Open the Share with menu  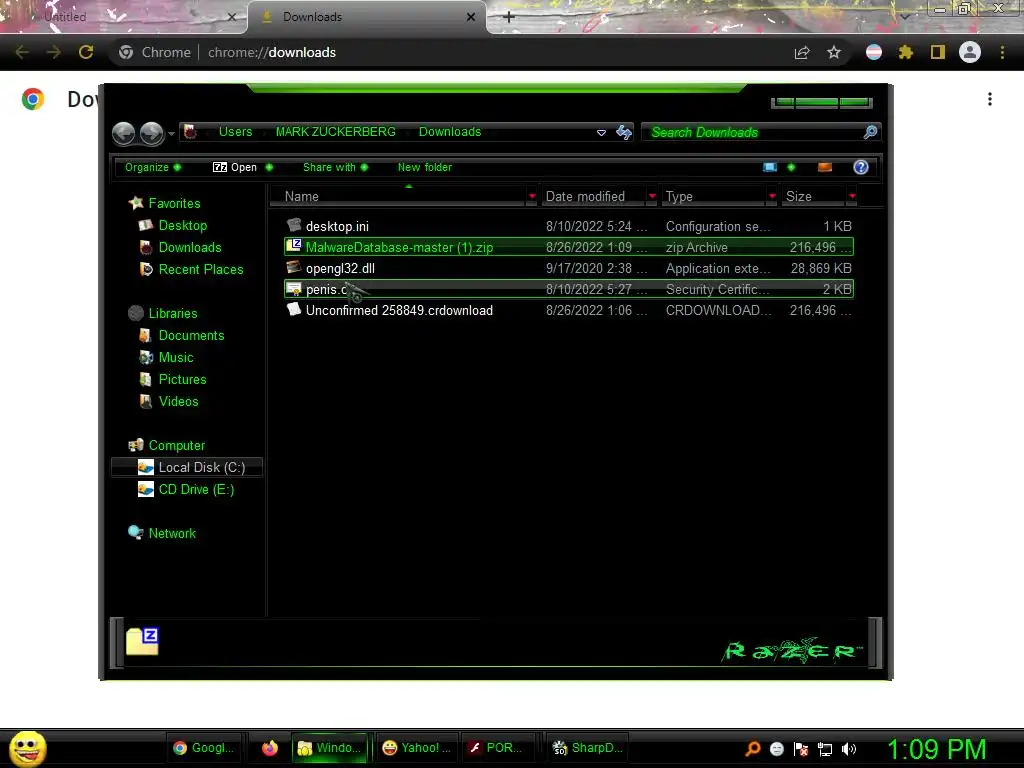336,167
